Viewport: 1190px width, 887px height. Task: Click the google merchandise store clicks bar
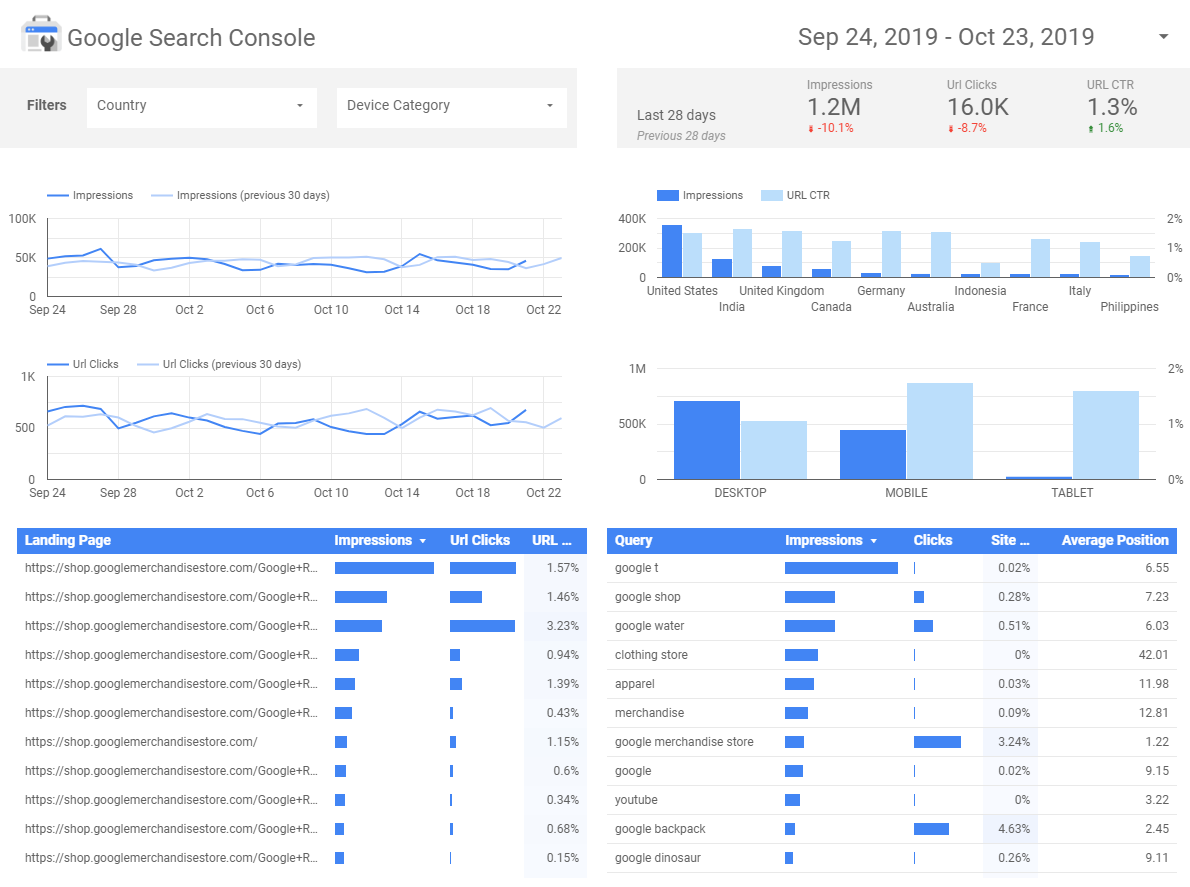[x=937, y=741]
